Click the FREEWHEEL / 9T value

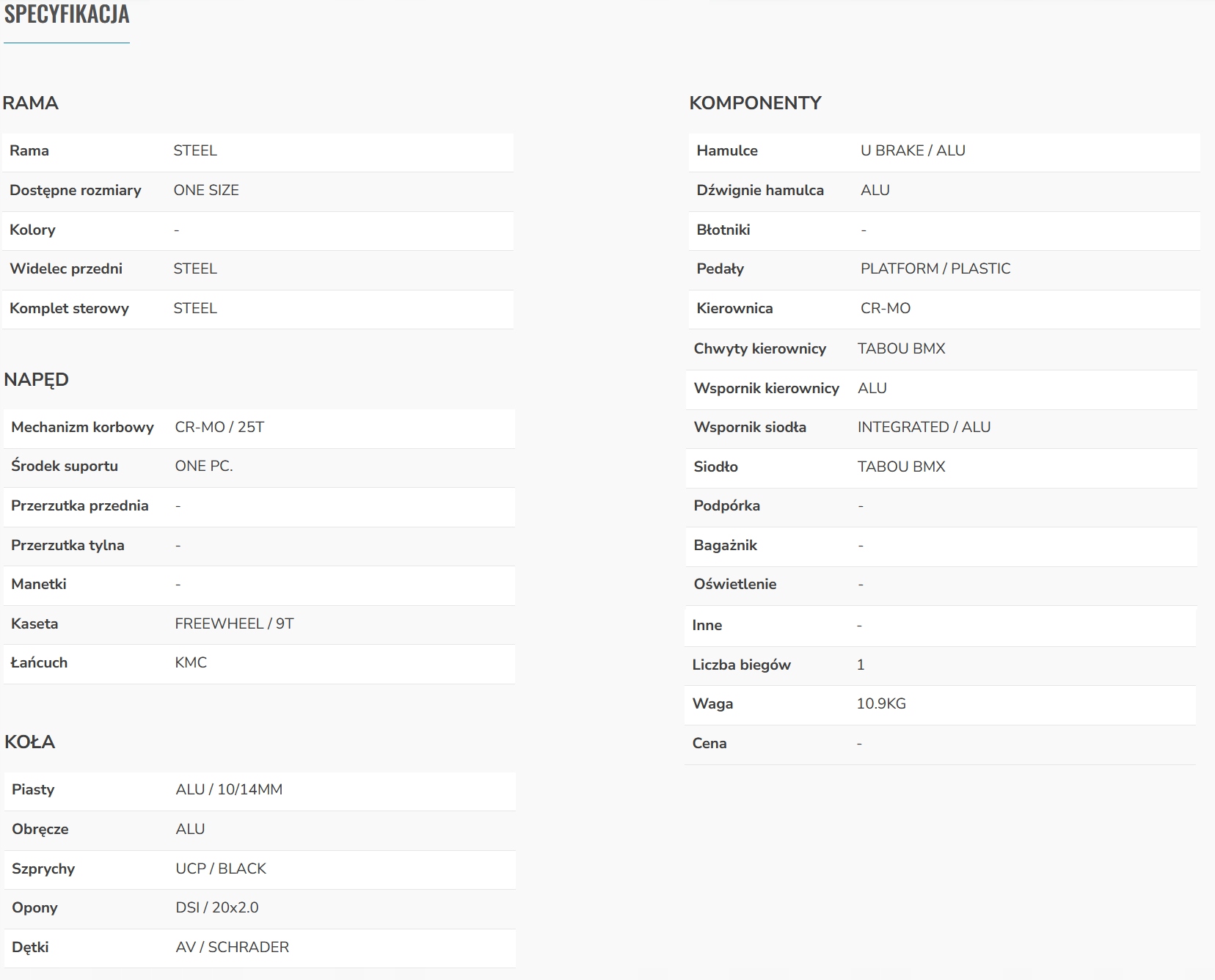click(x=234, y=624)
